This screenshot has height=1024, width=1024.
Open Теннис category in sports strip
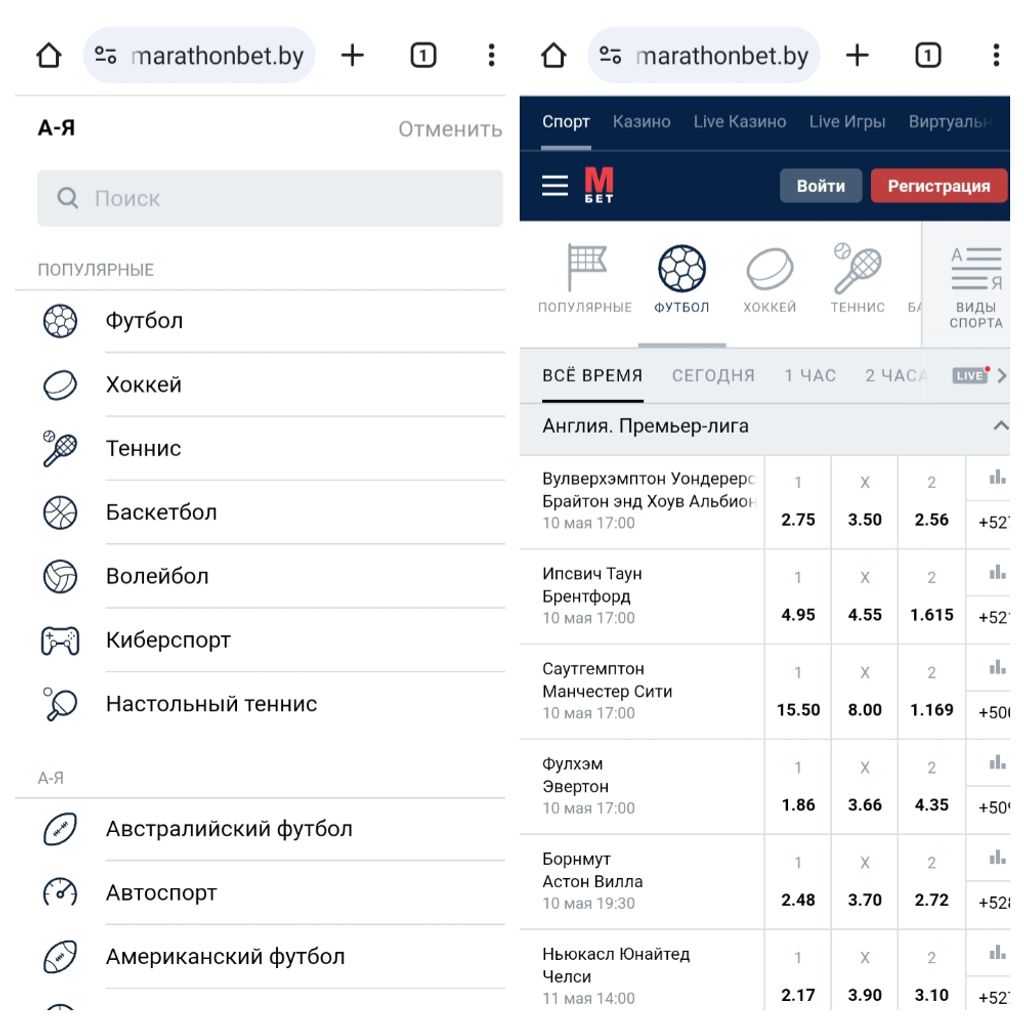click(x=857, y=279)
